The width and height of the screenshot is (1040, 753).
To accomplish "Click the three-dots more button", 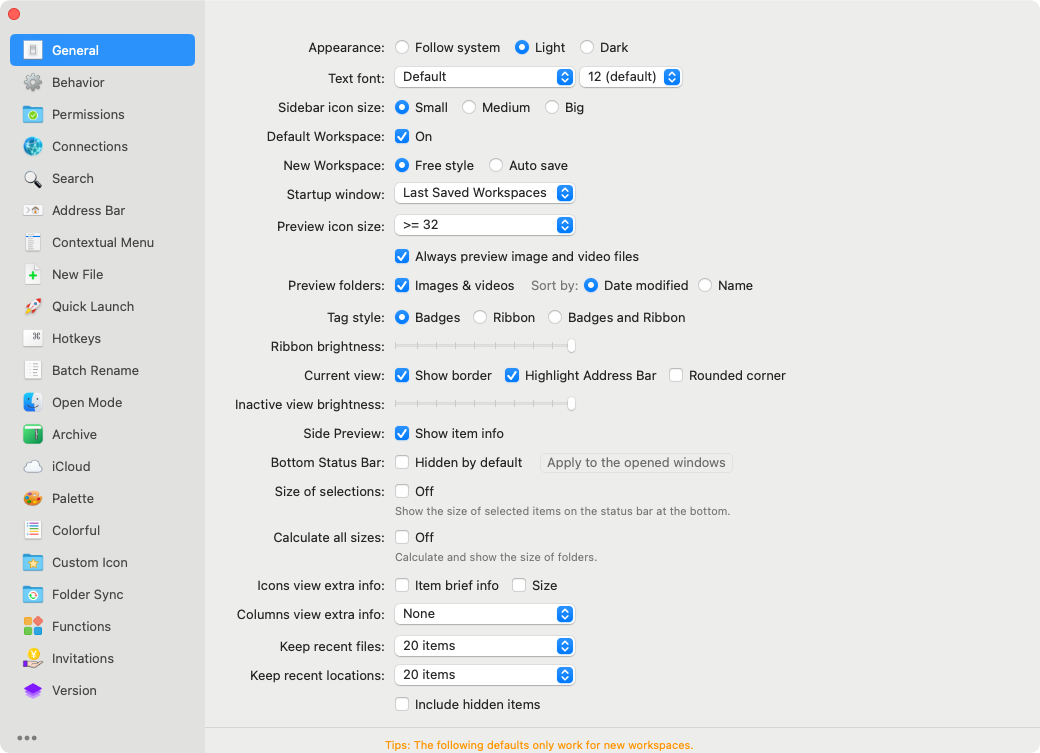I will click(27, 738).
